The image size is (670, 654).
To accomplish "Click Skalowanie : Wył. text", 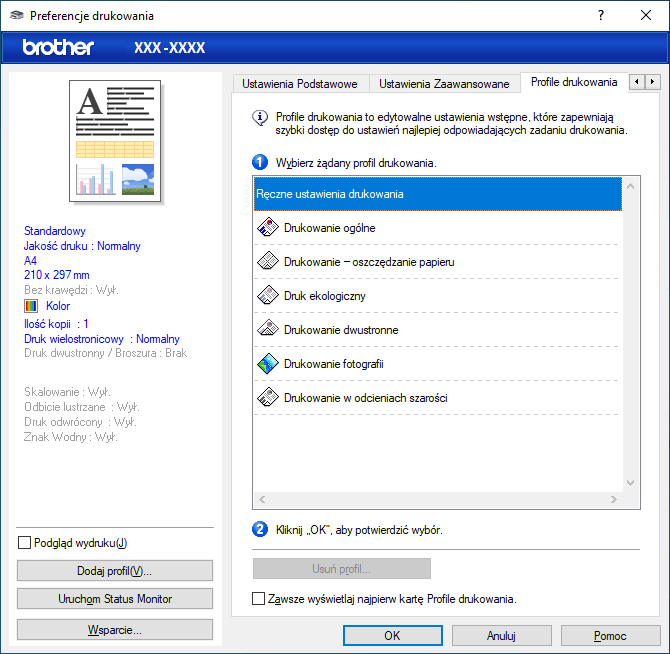I will click(68, 392).
